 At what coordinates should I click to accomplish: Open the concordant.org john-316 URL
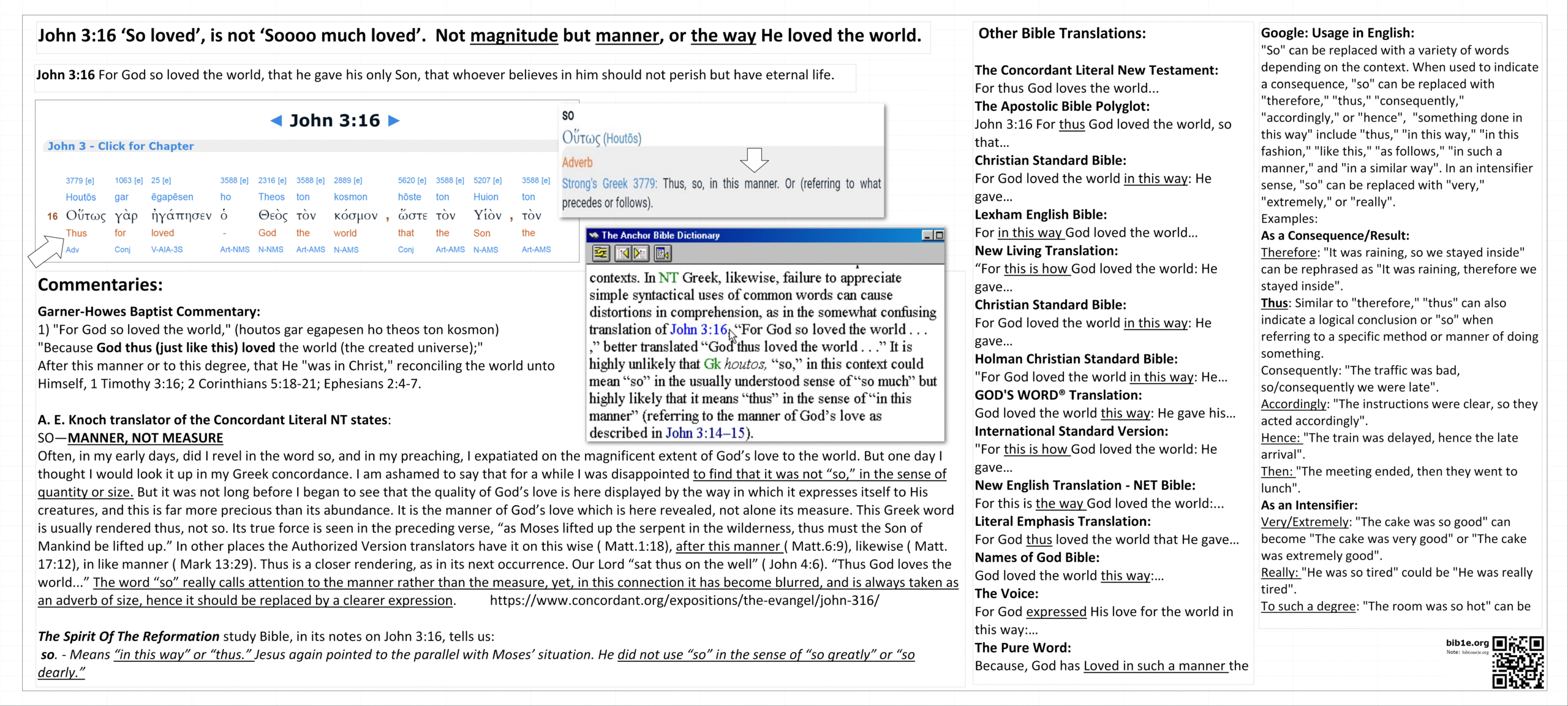[x=684, y=601]
